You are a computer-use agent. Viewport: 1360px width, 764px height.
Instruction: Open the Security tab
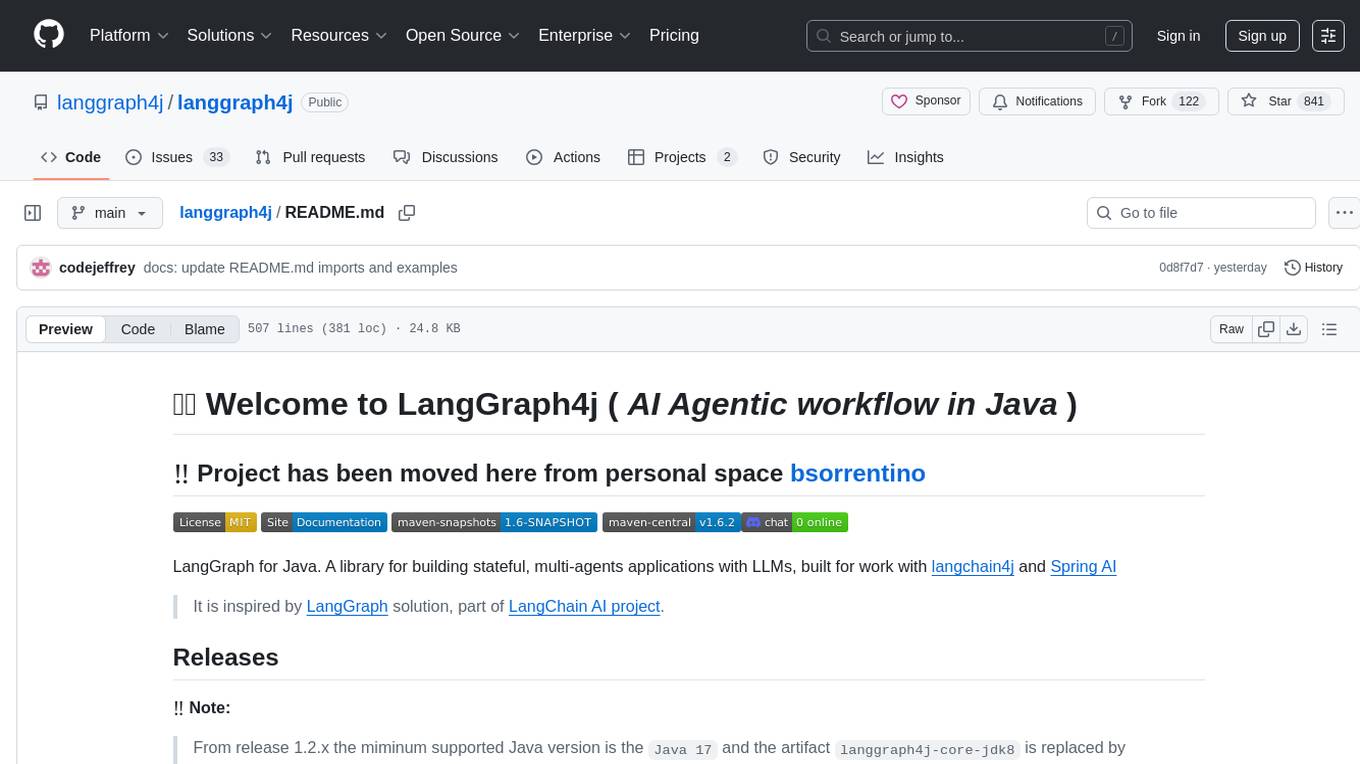tap(802, 157)
